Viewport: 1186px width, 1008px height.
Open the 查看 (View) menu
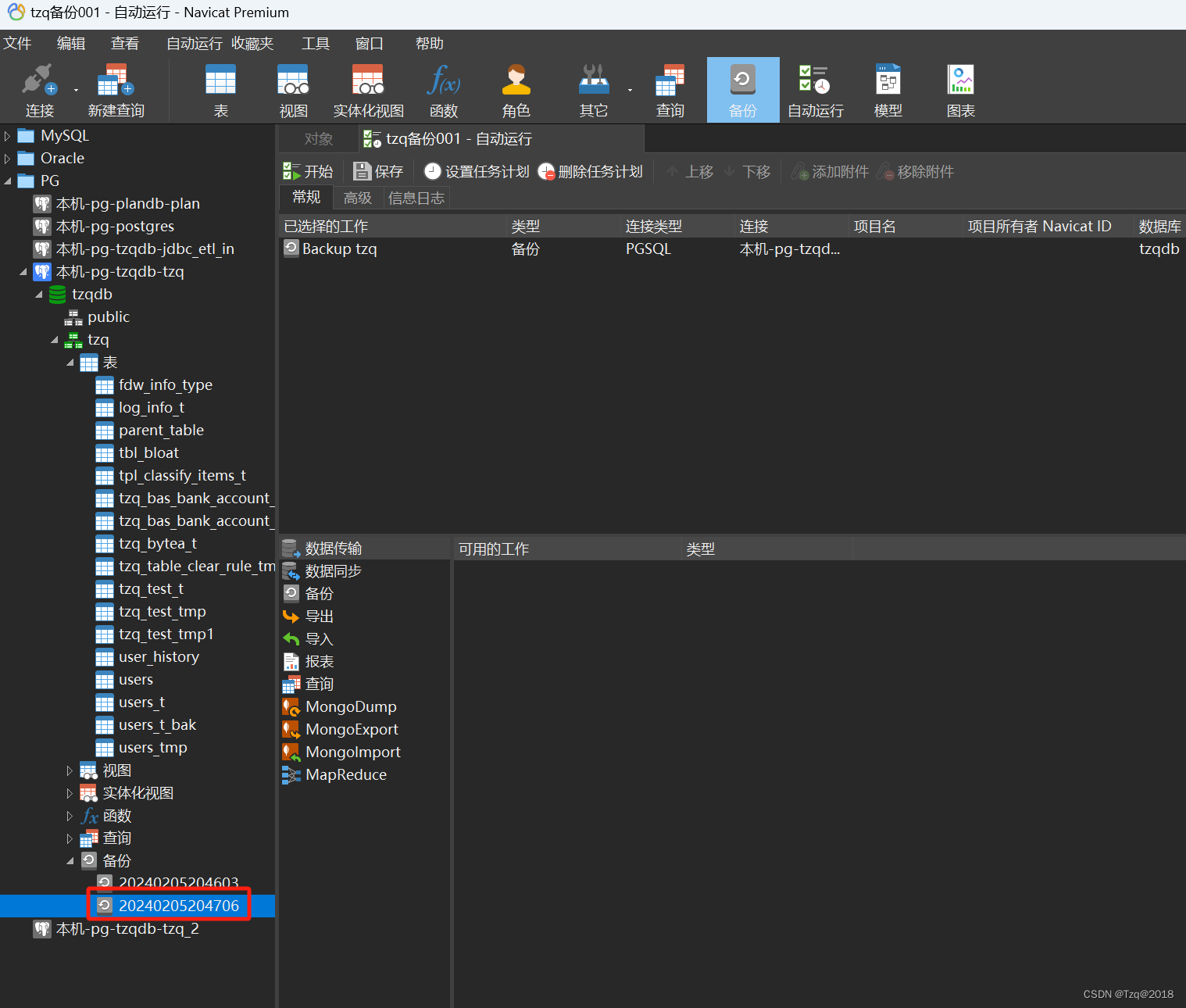pyautogui.click(x=125, y=44)
